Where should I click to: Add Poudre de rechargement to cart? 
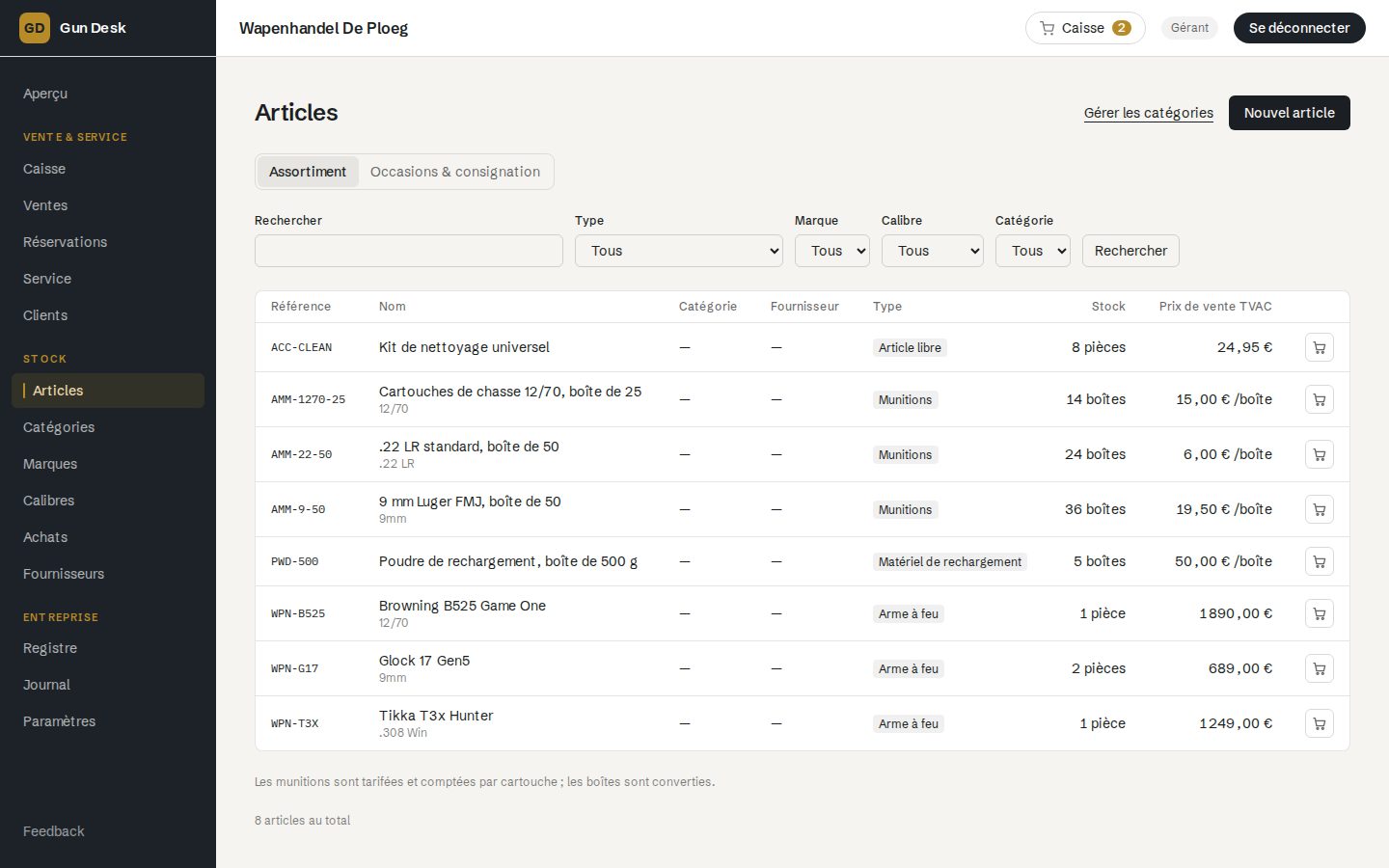(x=1319, y=561)
